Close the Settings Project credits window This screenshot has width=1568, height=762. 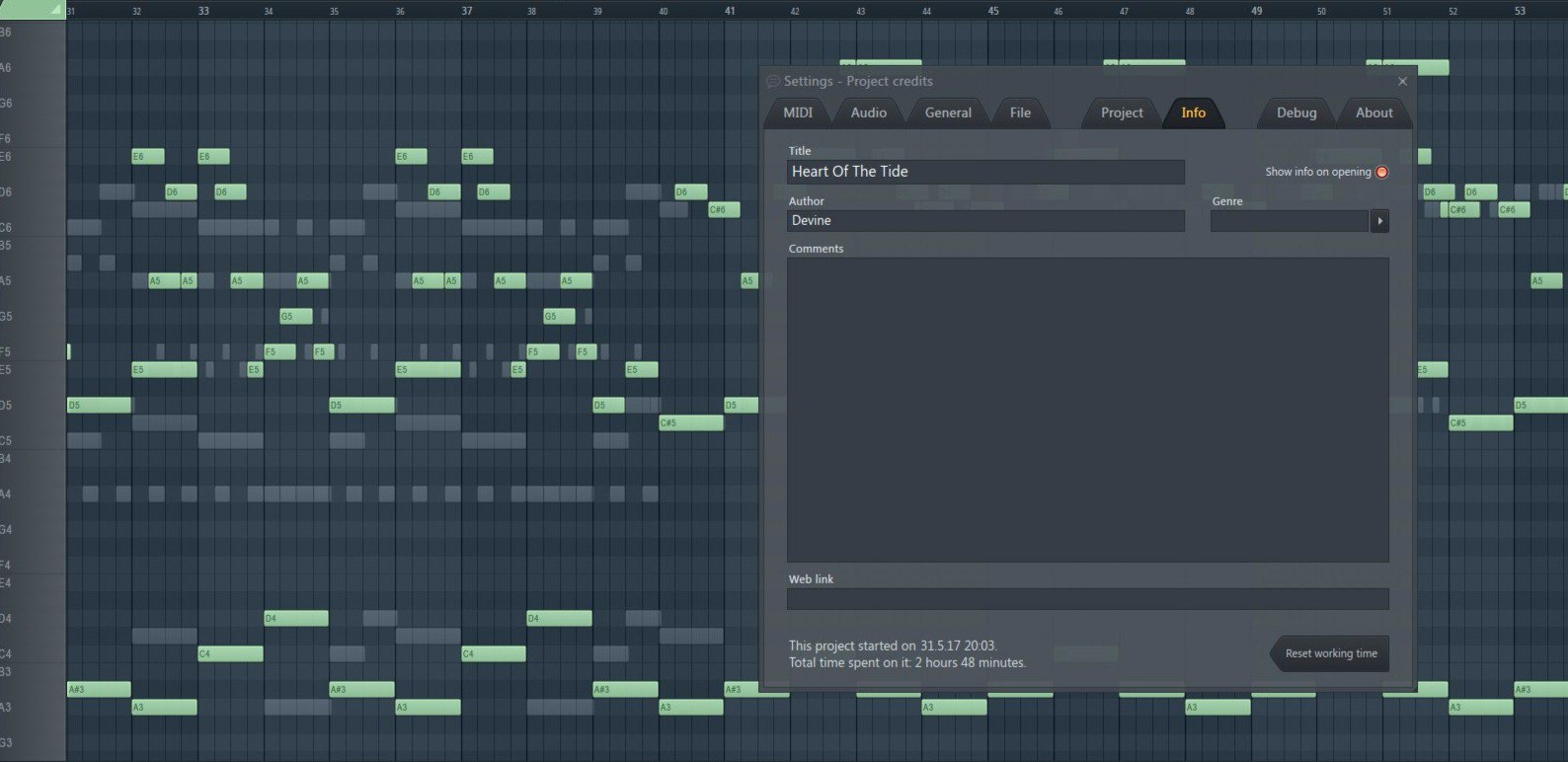(1402, 81)
